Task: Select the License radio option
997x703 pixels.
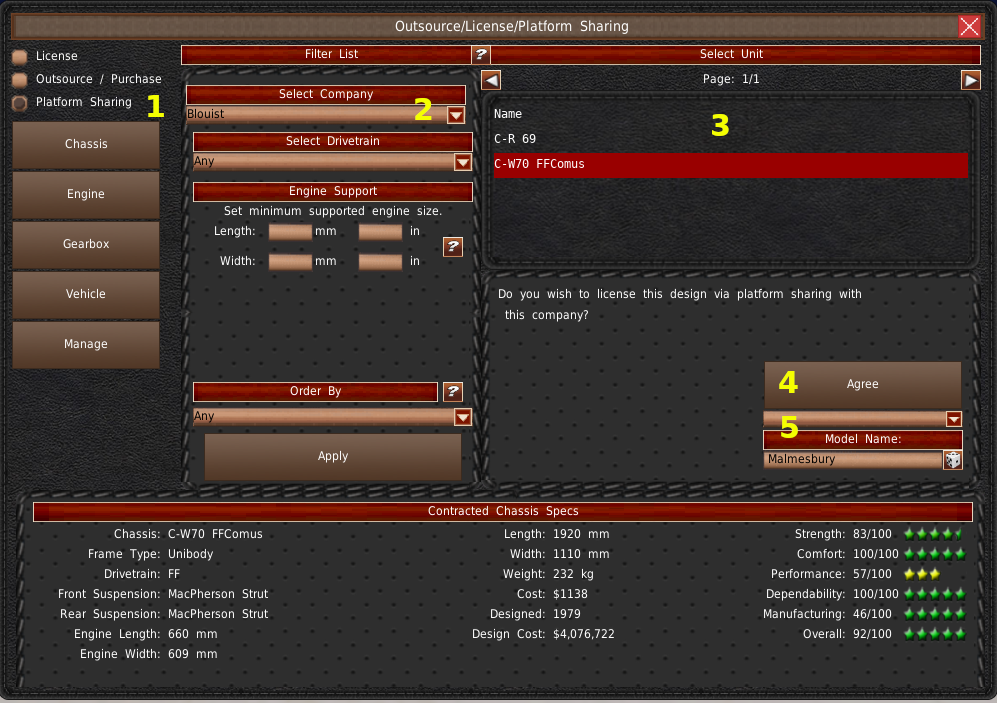Action: [x=19, y=57]
